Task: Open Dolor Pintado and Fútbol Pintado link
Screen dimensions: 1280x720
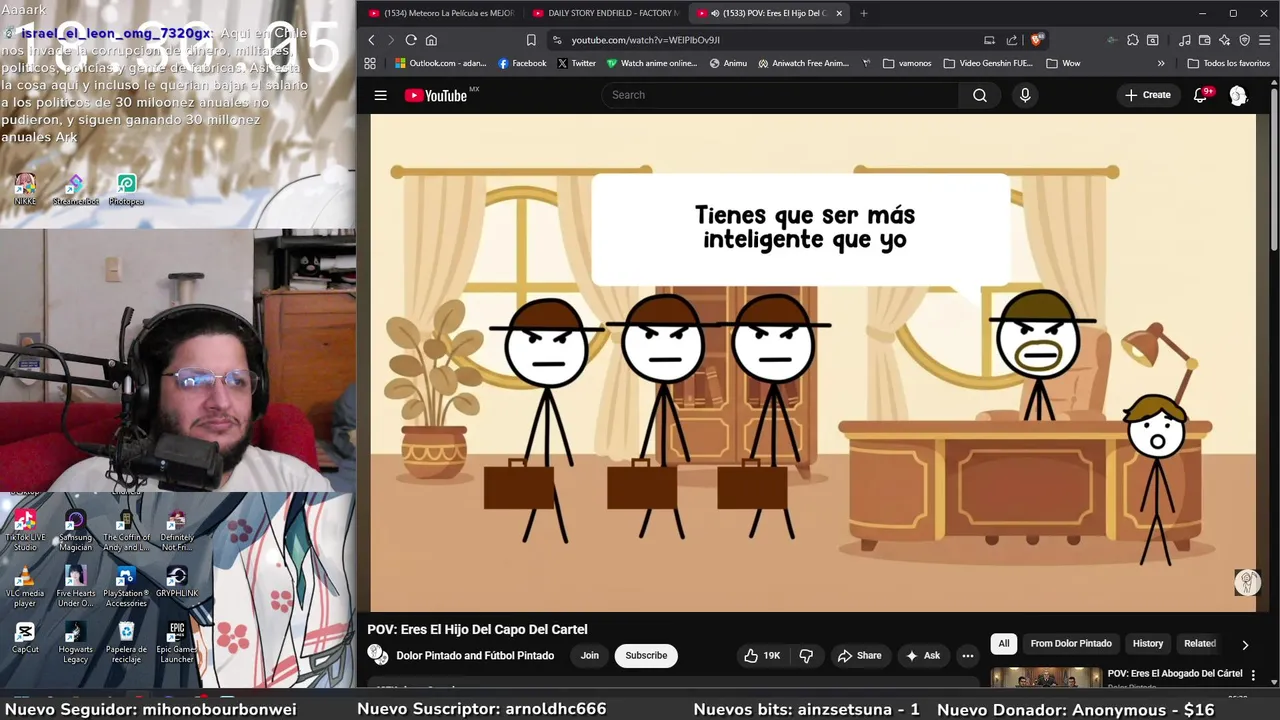Action: click(x=475, y=656)
